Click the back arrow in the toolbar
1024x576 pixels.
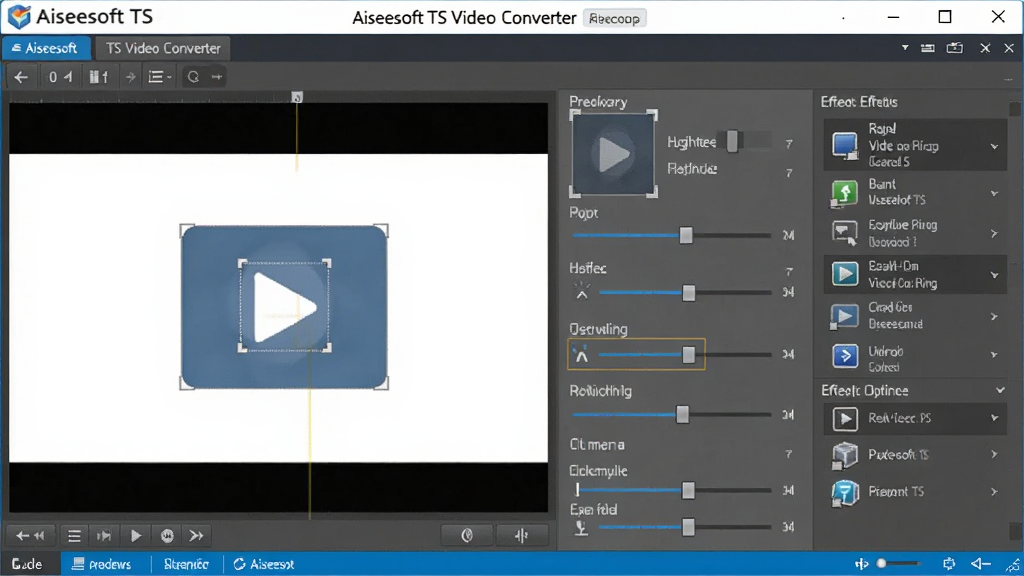pyautogui.click(x=21, y=77)
